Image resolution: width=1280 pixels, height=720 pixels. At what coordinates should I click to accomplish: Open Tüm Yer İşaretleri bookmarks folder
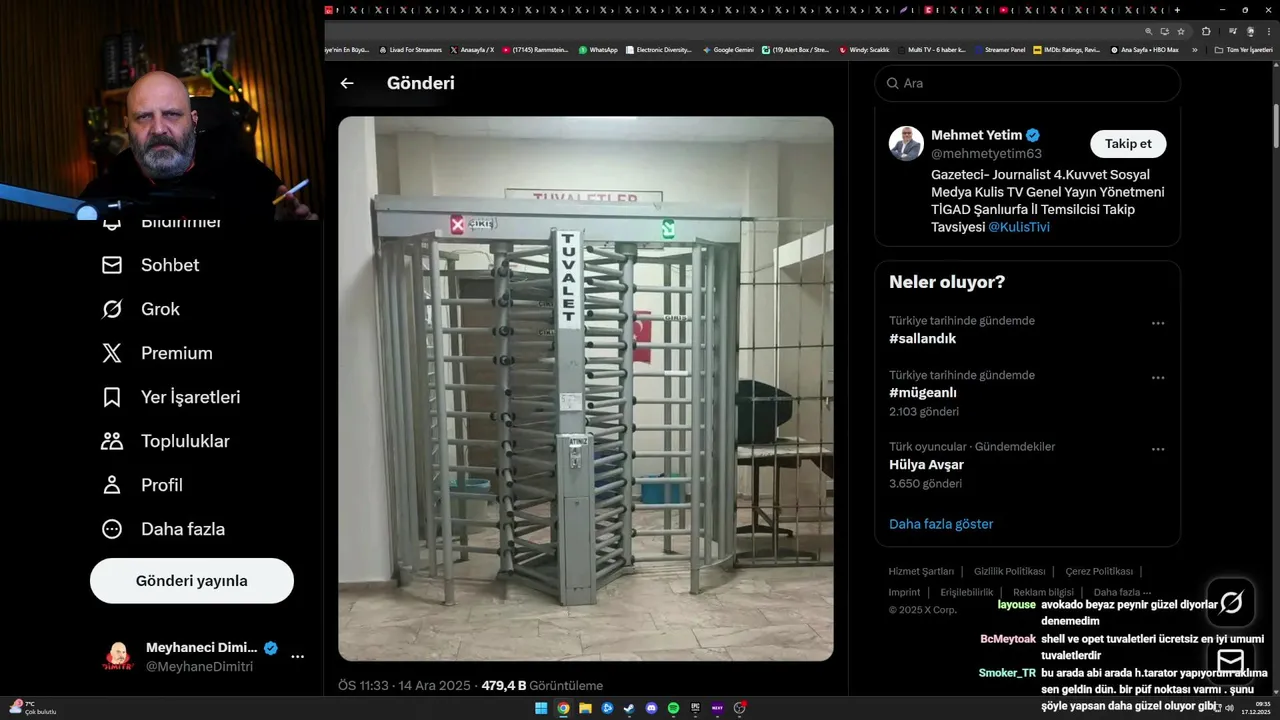click(1243, 50)
